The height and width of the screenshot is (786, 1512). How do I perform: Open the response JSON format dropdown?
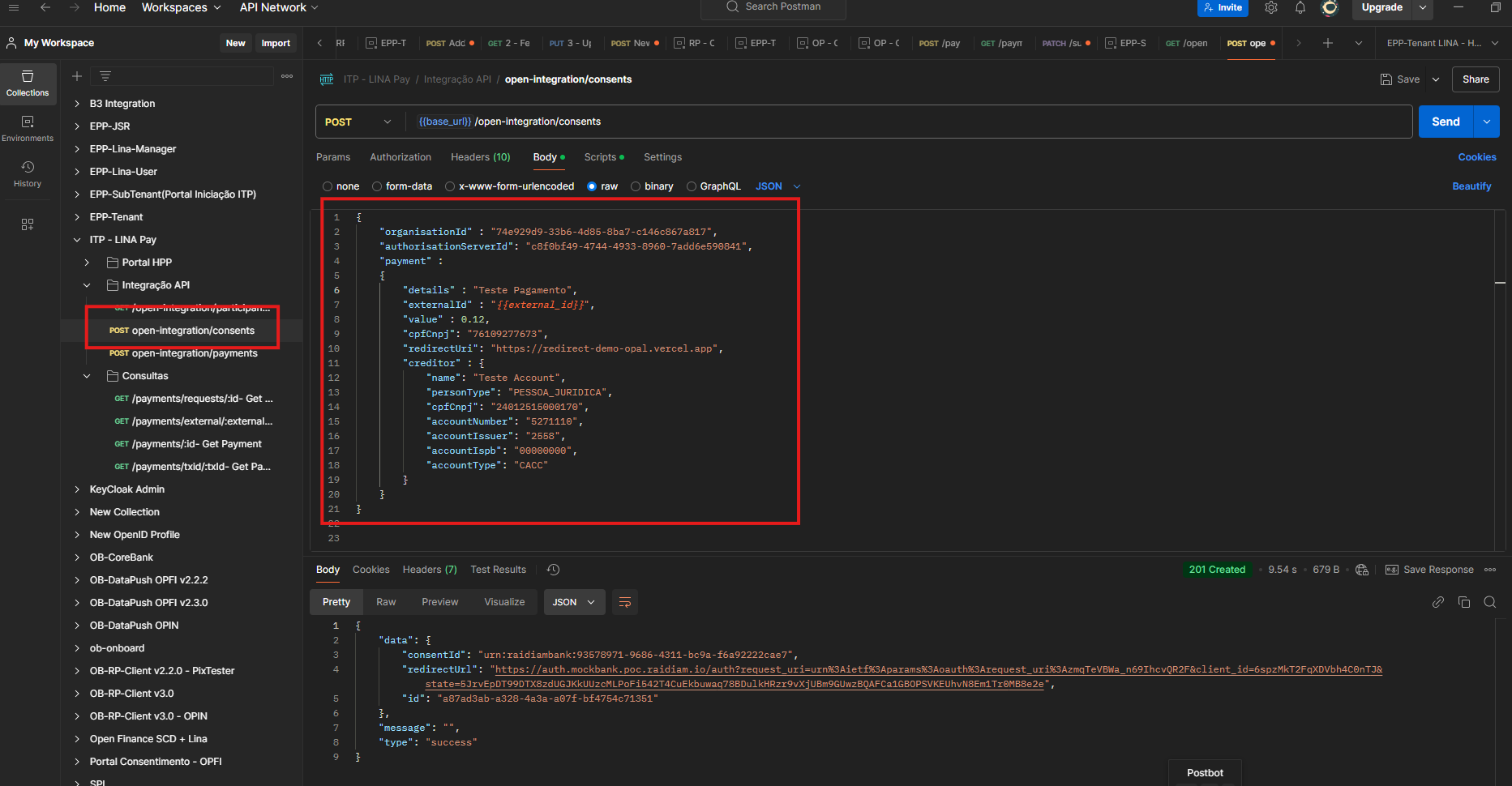coord(573,602)
